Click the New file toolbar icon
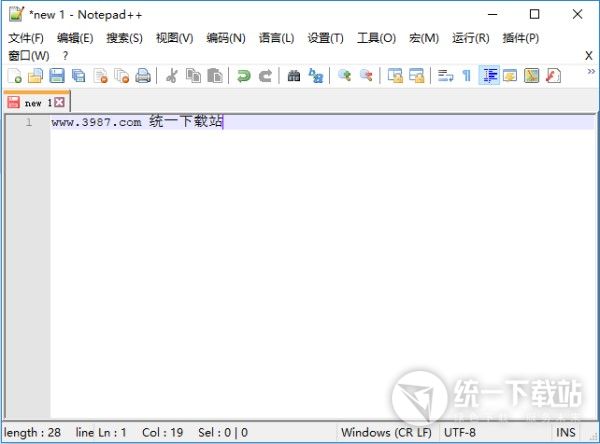The width and height of the screenshot is (600, 444). [x=14, y=76]
